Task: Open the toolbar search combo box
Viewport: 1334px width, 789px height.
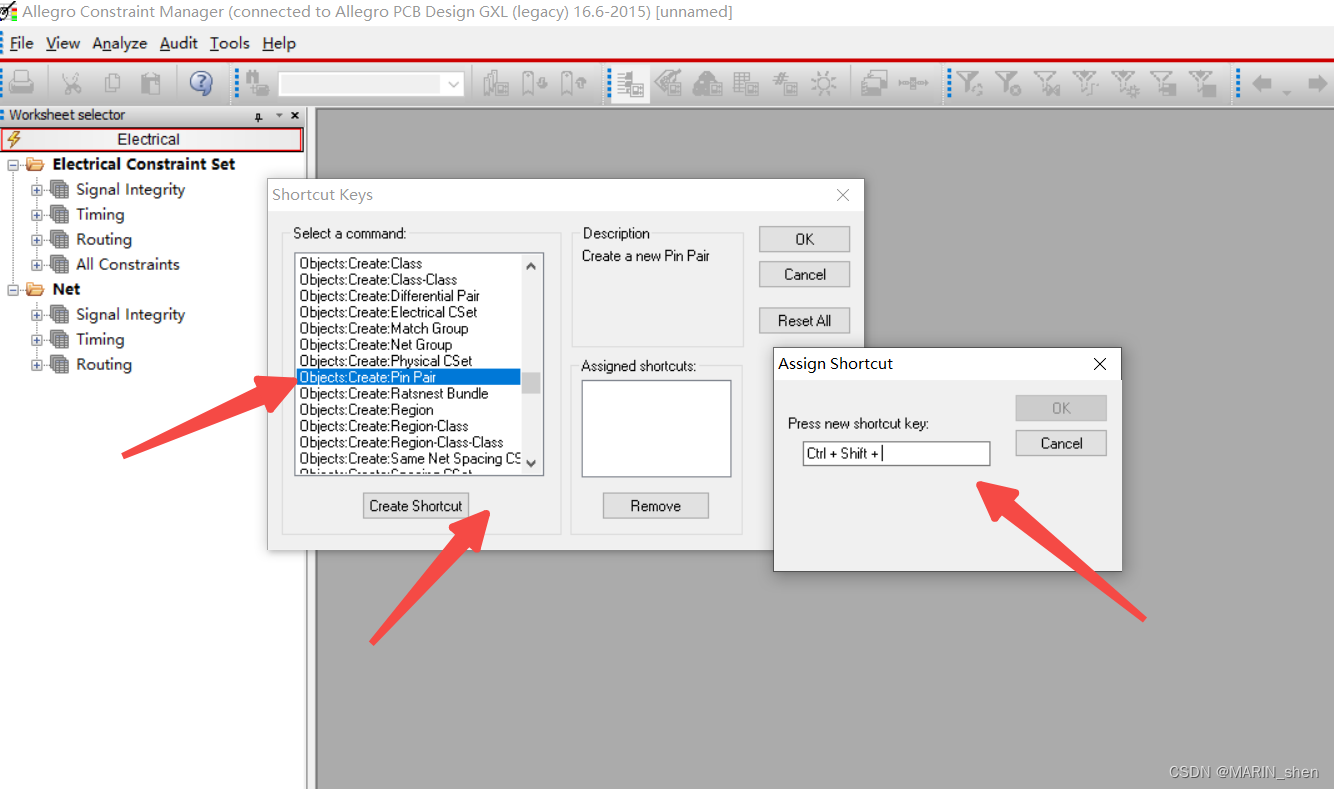Action: tap(371, 84)
